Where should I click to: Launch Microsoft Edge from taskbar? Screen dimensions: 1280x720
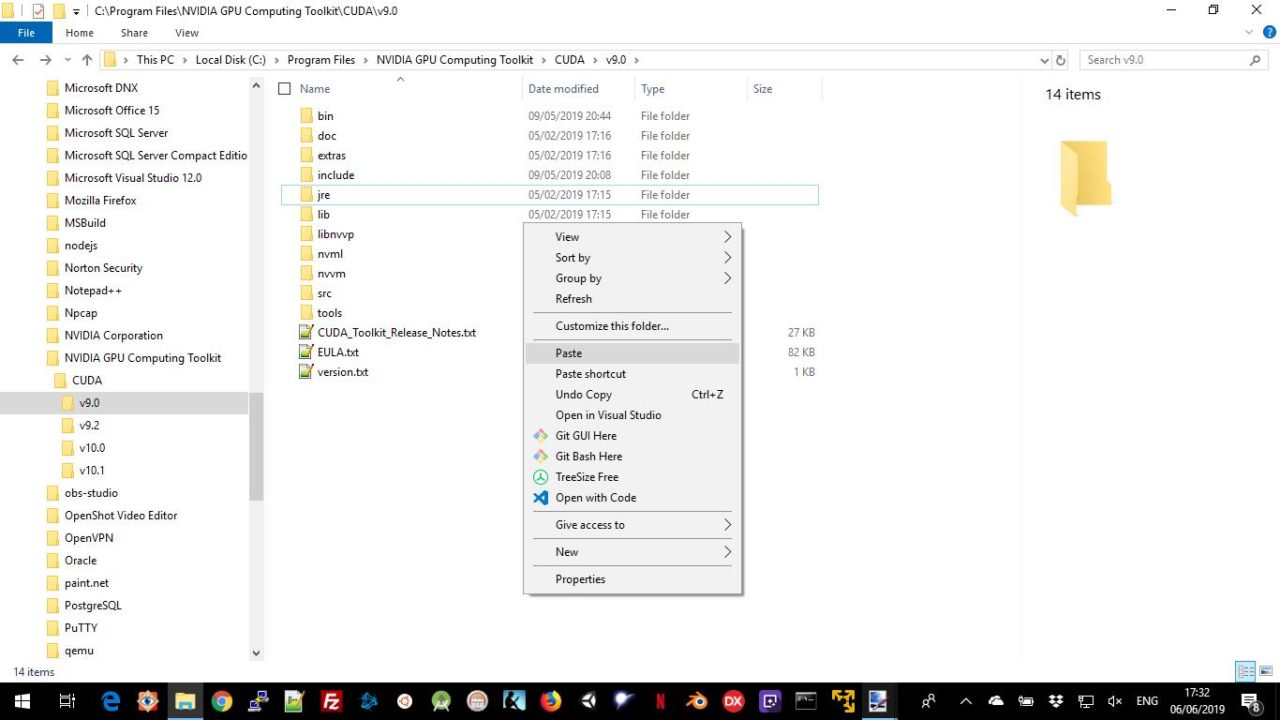(110, 702)
